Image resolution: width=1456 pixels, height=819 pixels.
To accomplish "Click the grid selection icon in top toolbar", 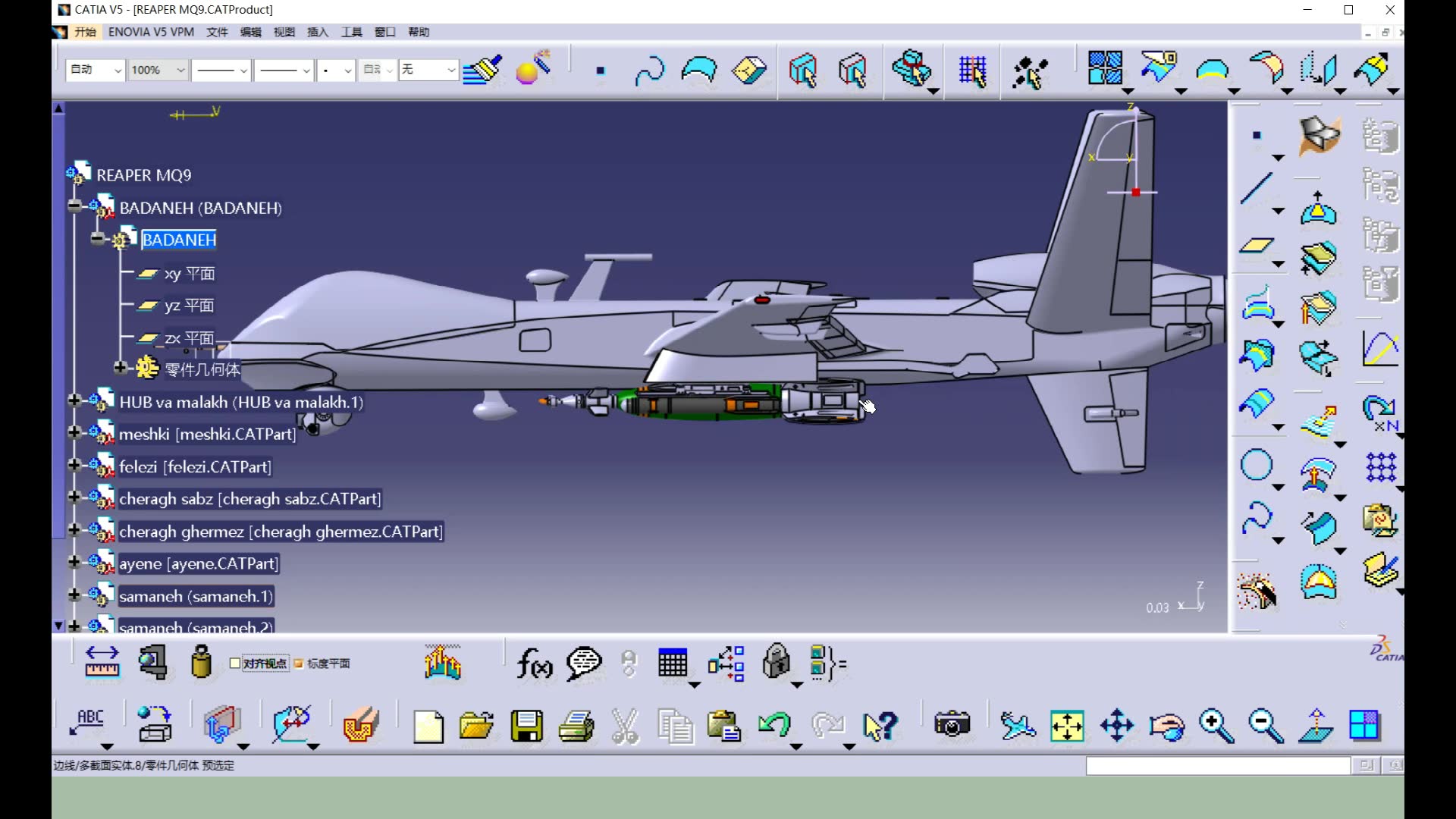I will coord(972,71).
